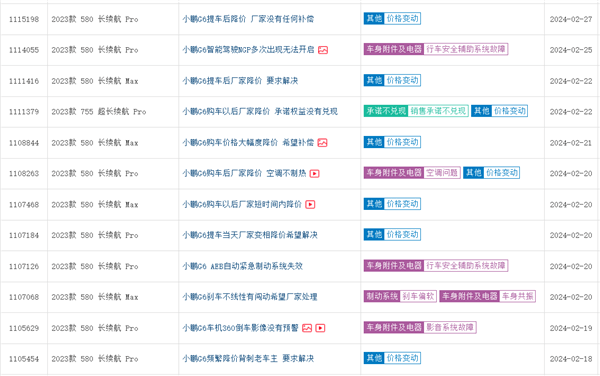This screenshot has height=376, width=600.
Task: Click 行车安全辅助系统故障 tag in row 1114055
Action: pyautogui.click(x=466, y=49)
